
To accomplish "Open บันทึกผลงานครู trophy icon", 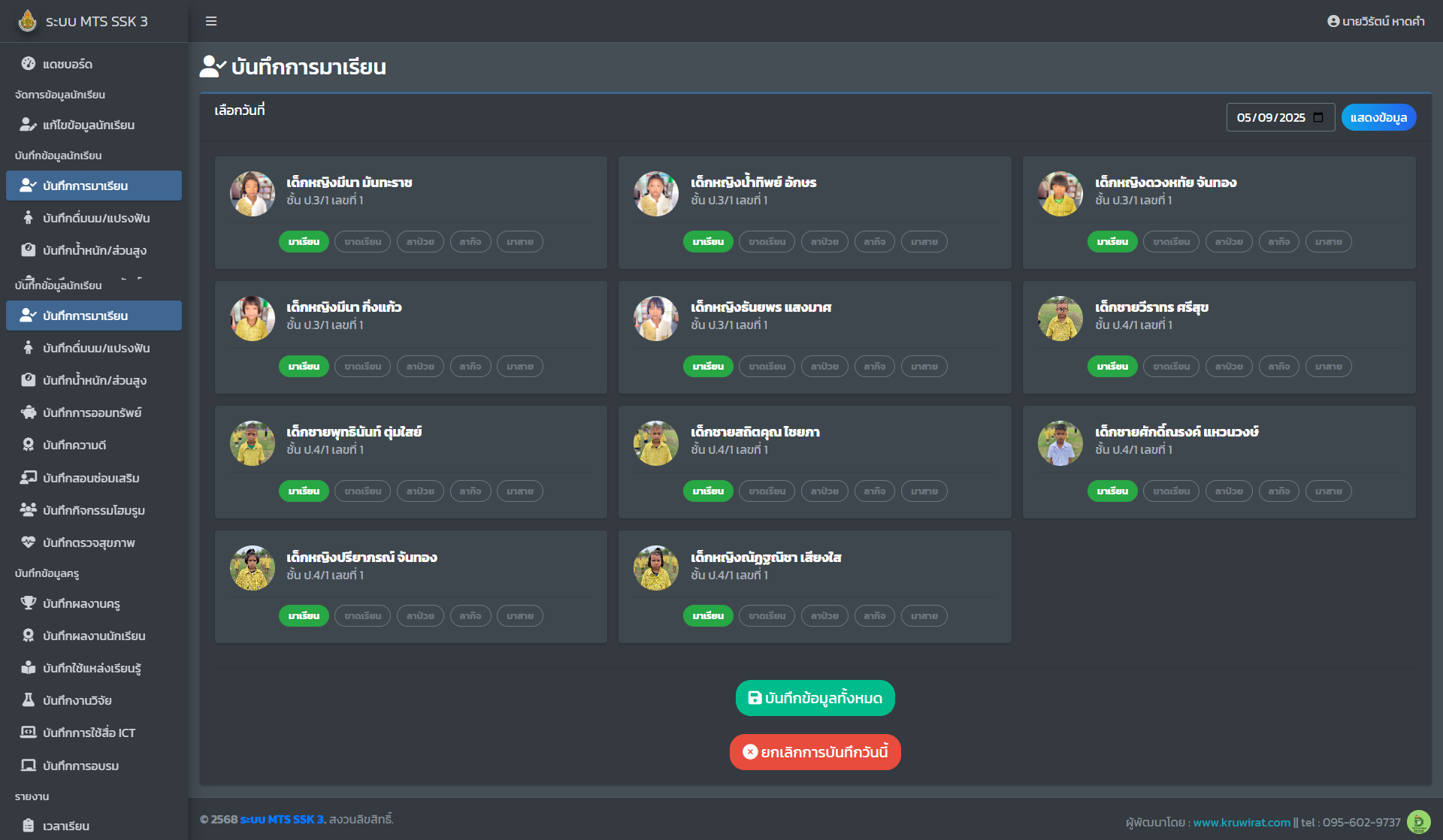I will 29,603.
